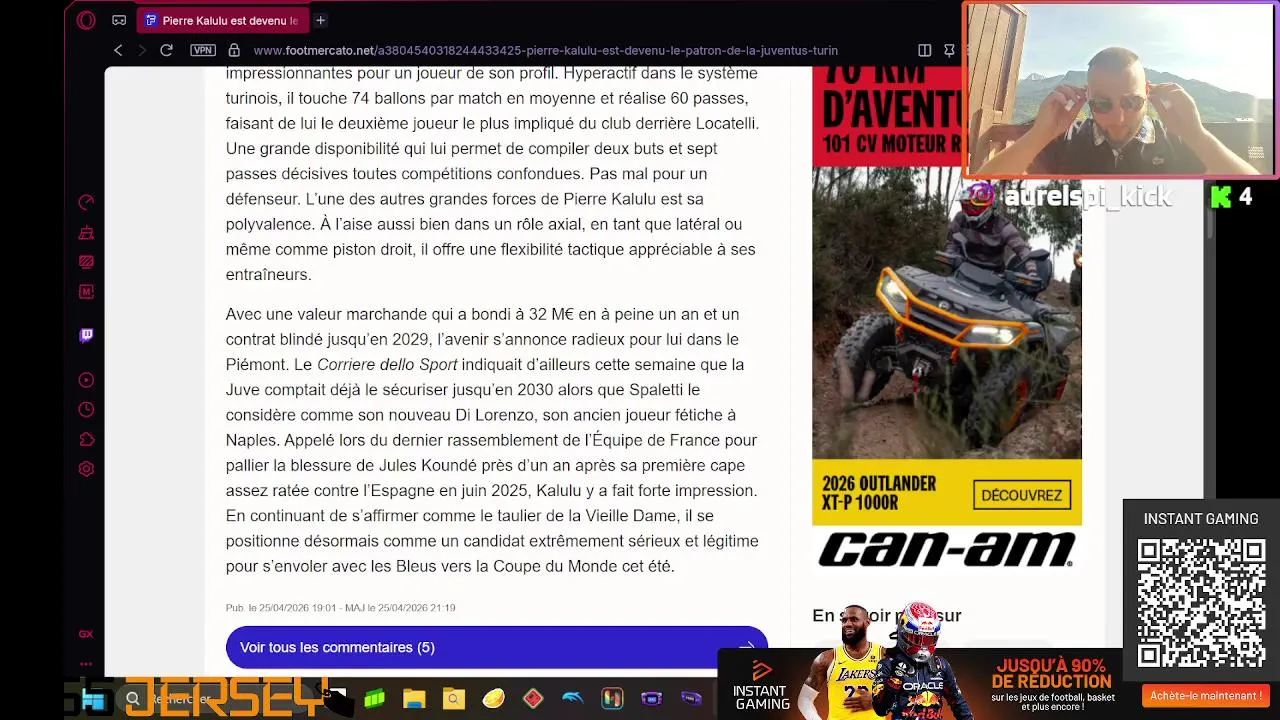Open the M messenger sidebar icon

[x=86, y=292]
